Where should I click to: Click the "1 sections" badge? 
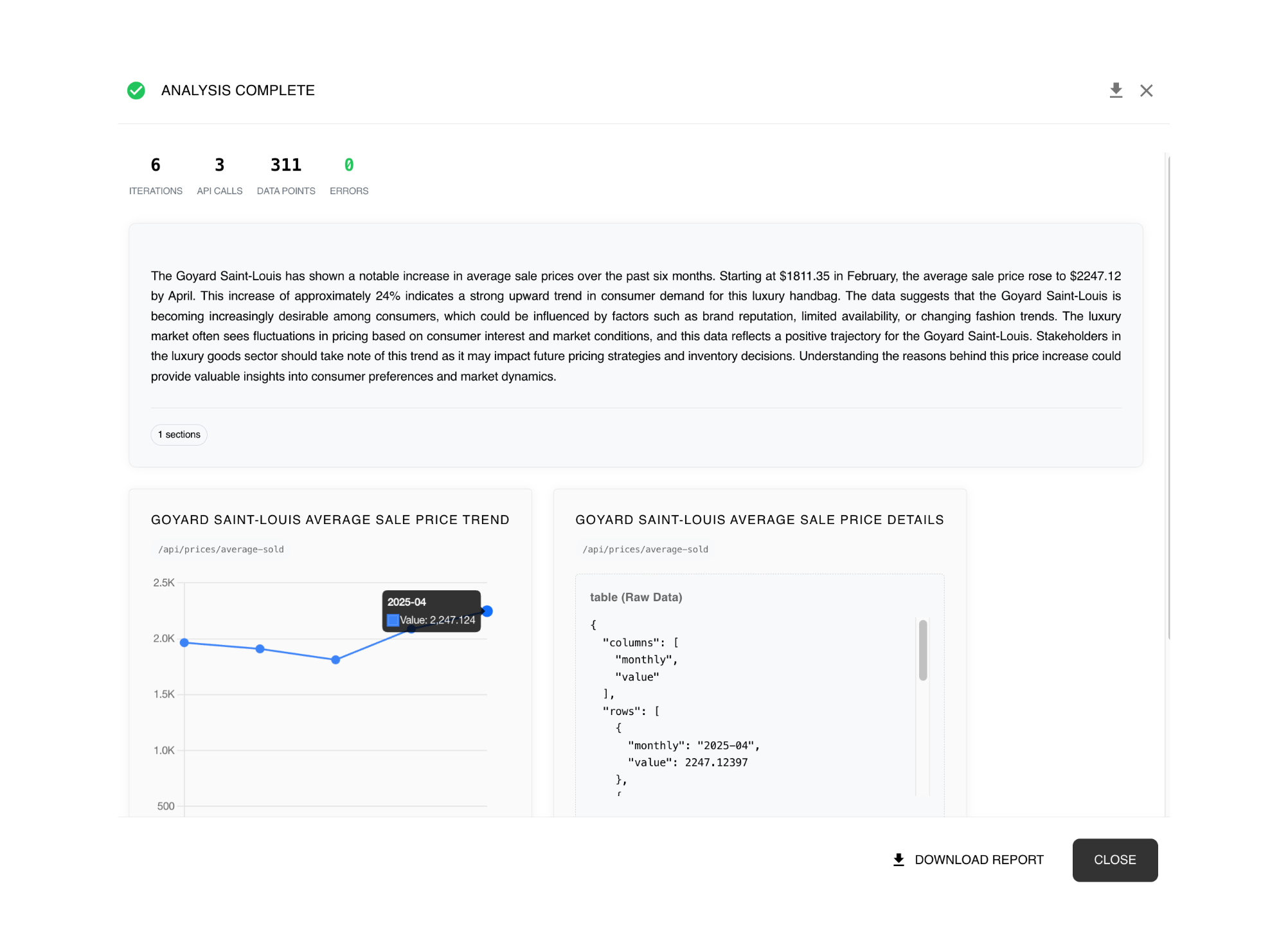[x=179, y=435]
